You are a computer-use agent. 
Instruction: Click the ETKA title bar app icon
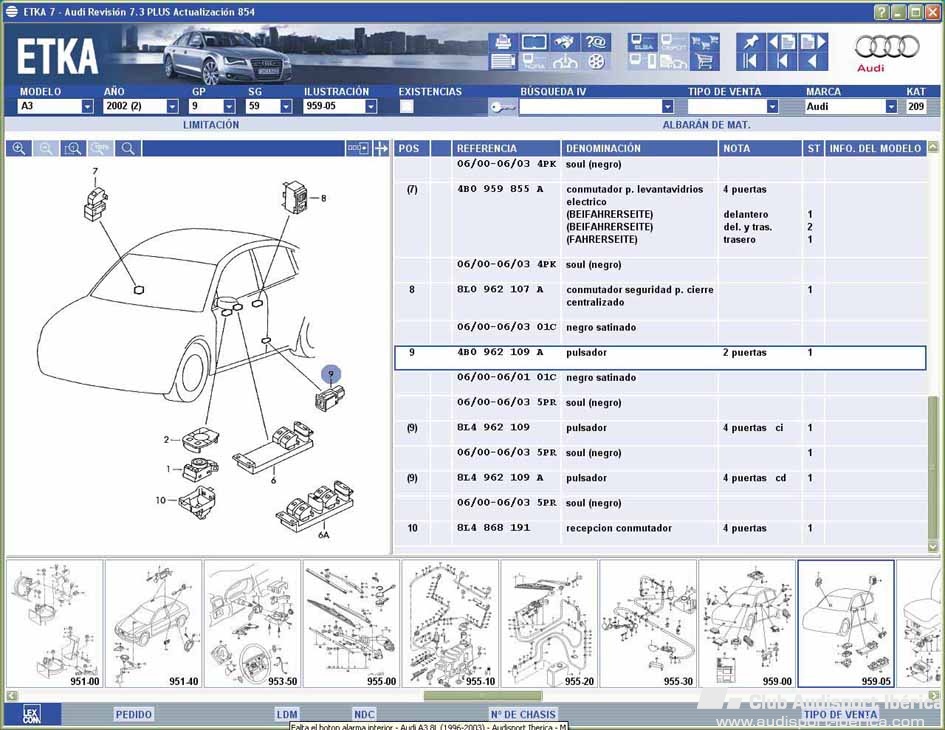(x=11, y=11)
